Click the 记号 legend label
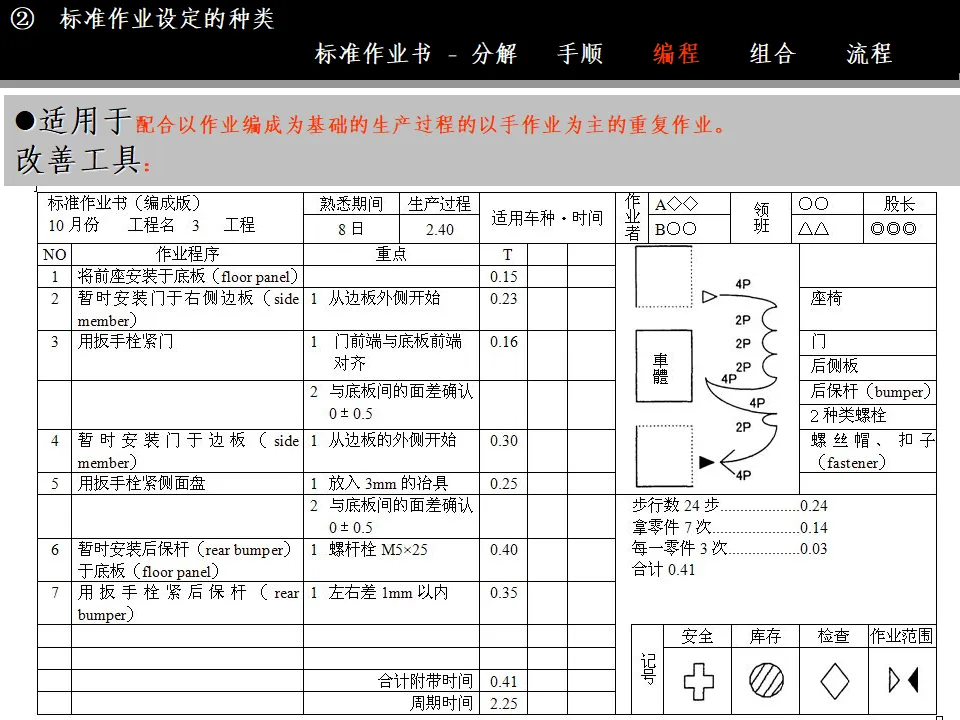Image resolution: width=960 pixels, height=720 pixels. 648,669
